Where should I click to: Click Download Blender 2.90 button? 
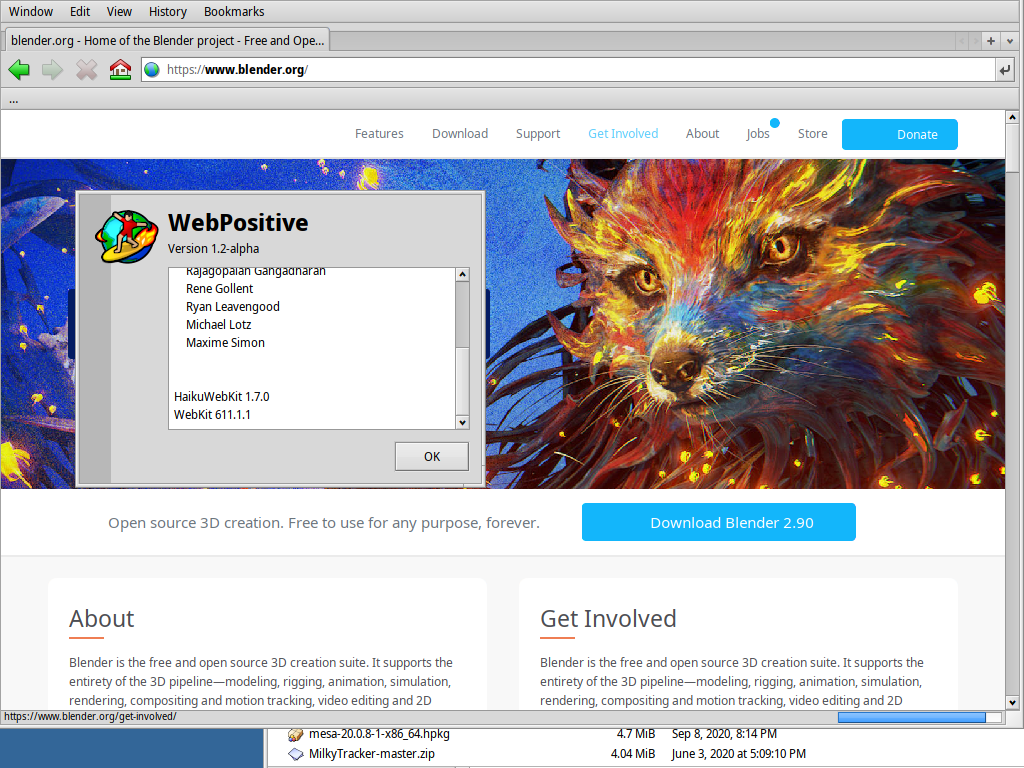click(x=718, y=522)
